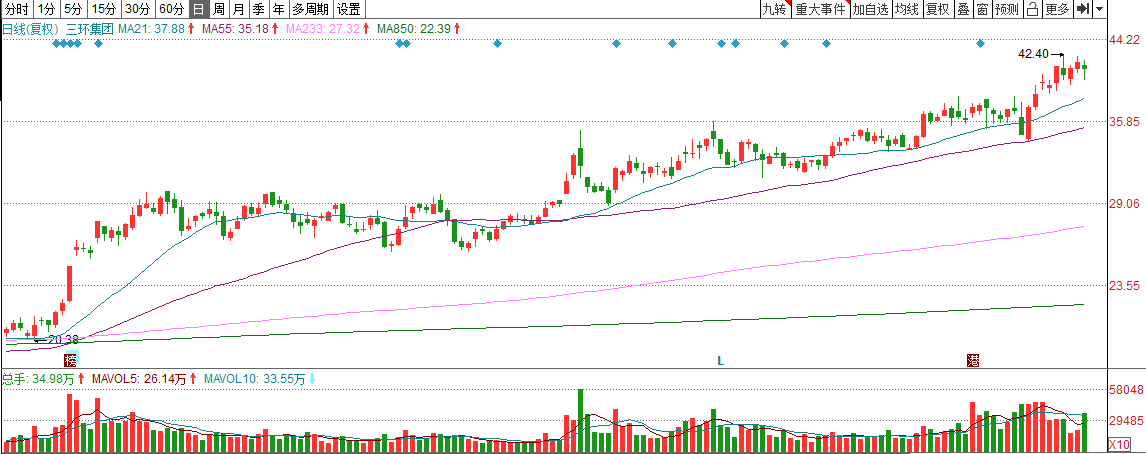
Task: Select the 1分 one-minute period tab
Action: pos(46,10)
